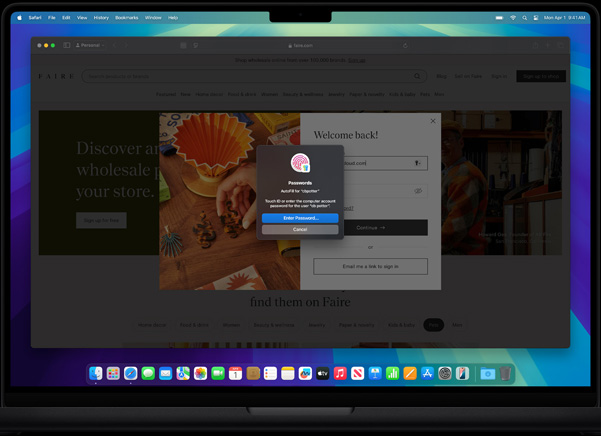Open the Trash in the Dock
This screenshot has height=436, width=601.
point(505,373)
